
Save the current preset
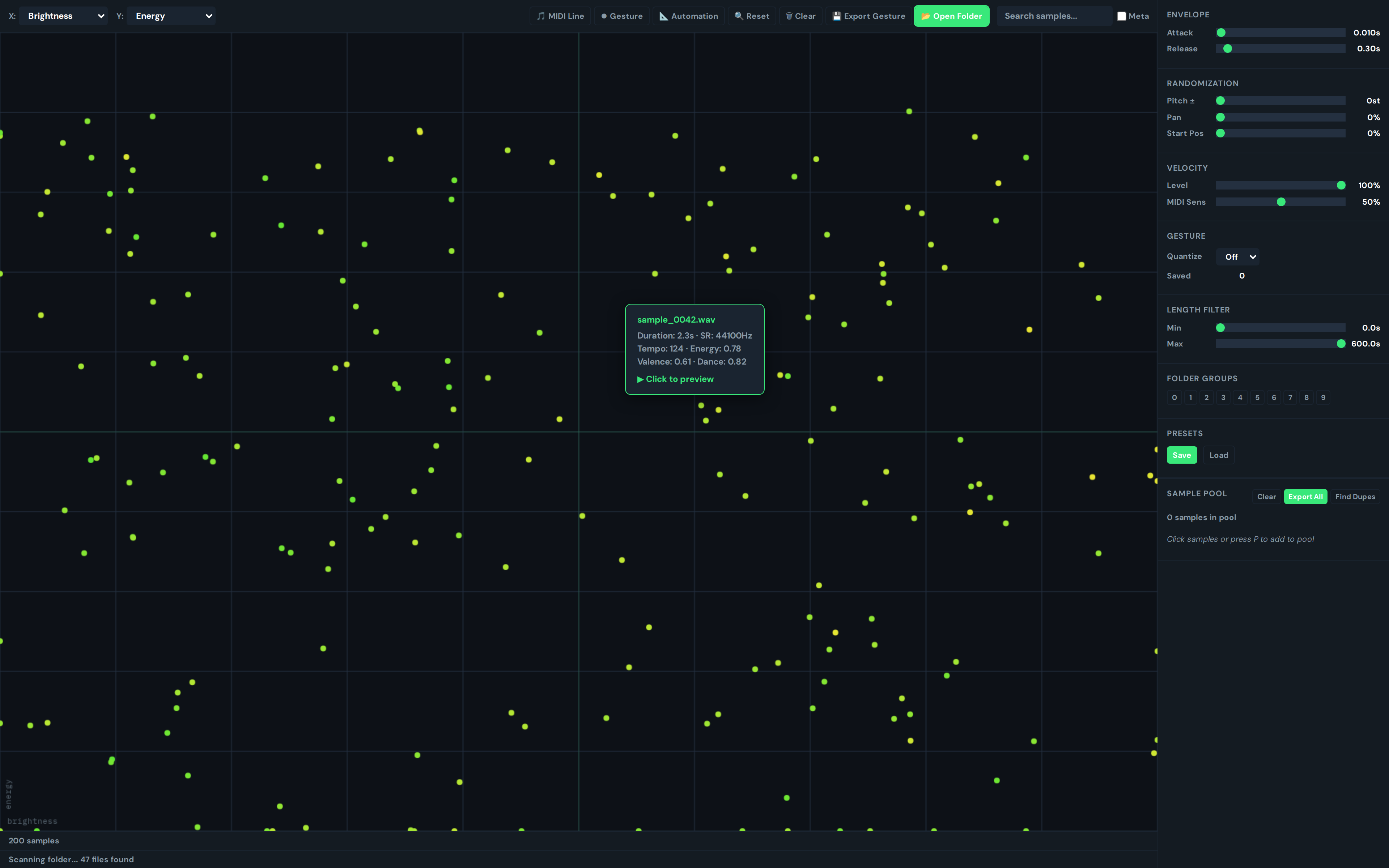[x=1182, y=455]
